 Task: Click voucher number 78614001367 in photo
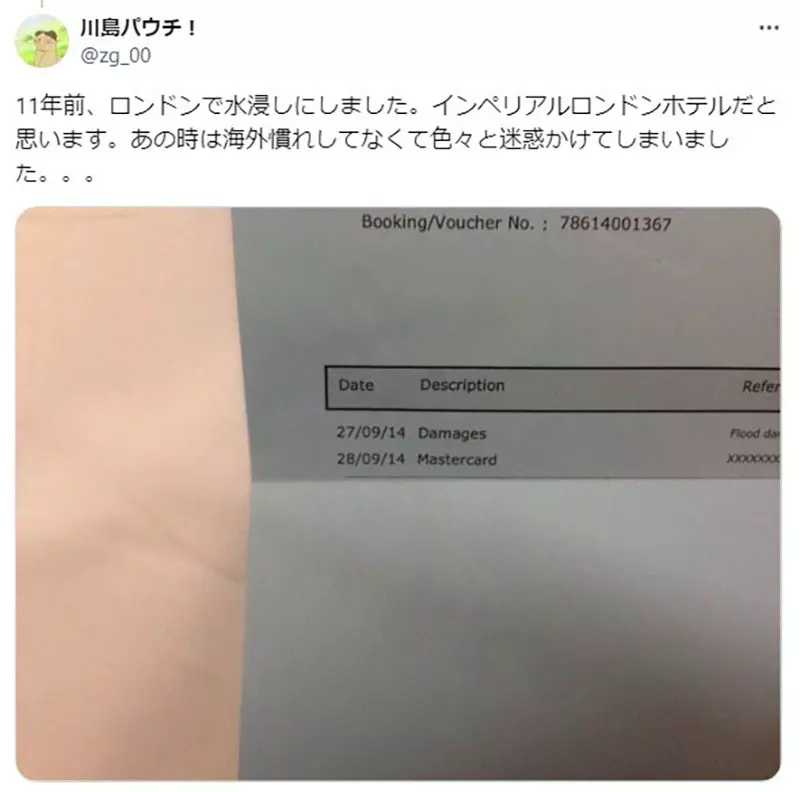pos(615,224)
